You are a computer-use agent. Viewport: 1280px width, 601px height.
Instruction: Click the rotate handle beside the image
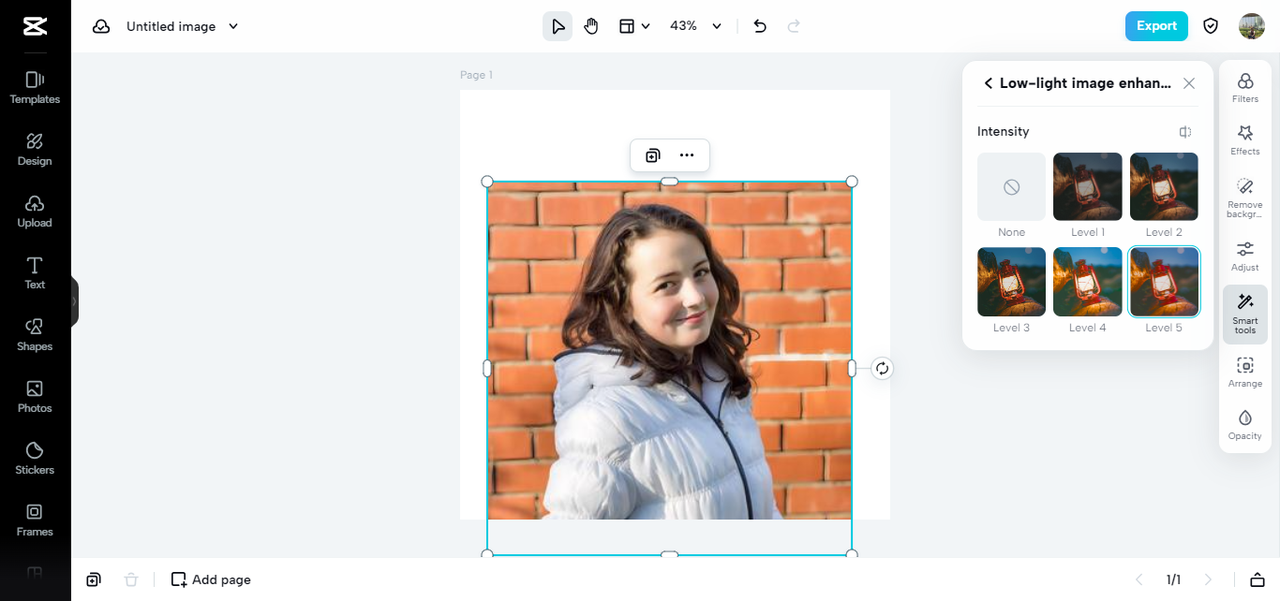pyautogui.click(x=882, y=368)
